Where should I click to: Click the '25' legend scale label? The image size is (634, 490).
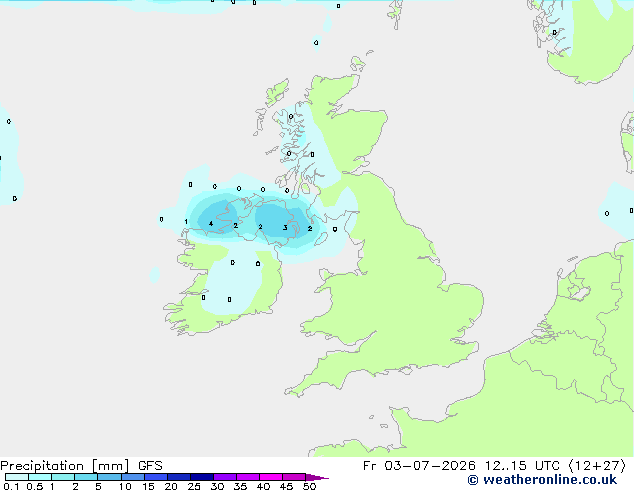[194, 486]
